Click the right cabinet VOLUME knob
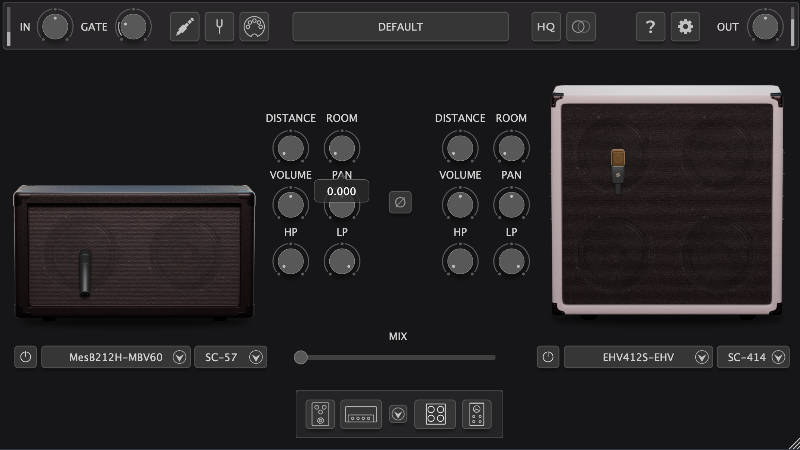 point(460,205)
